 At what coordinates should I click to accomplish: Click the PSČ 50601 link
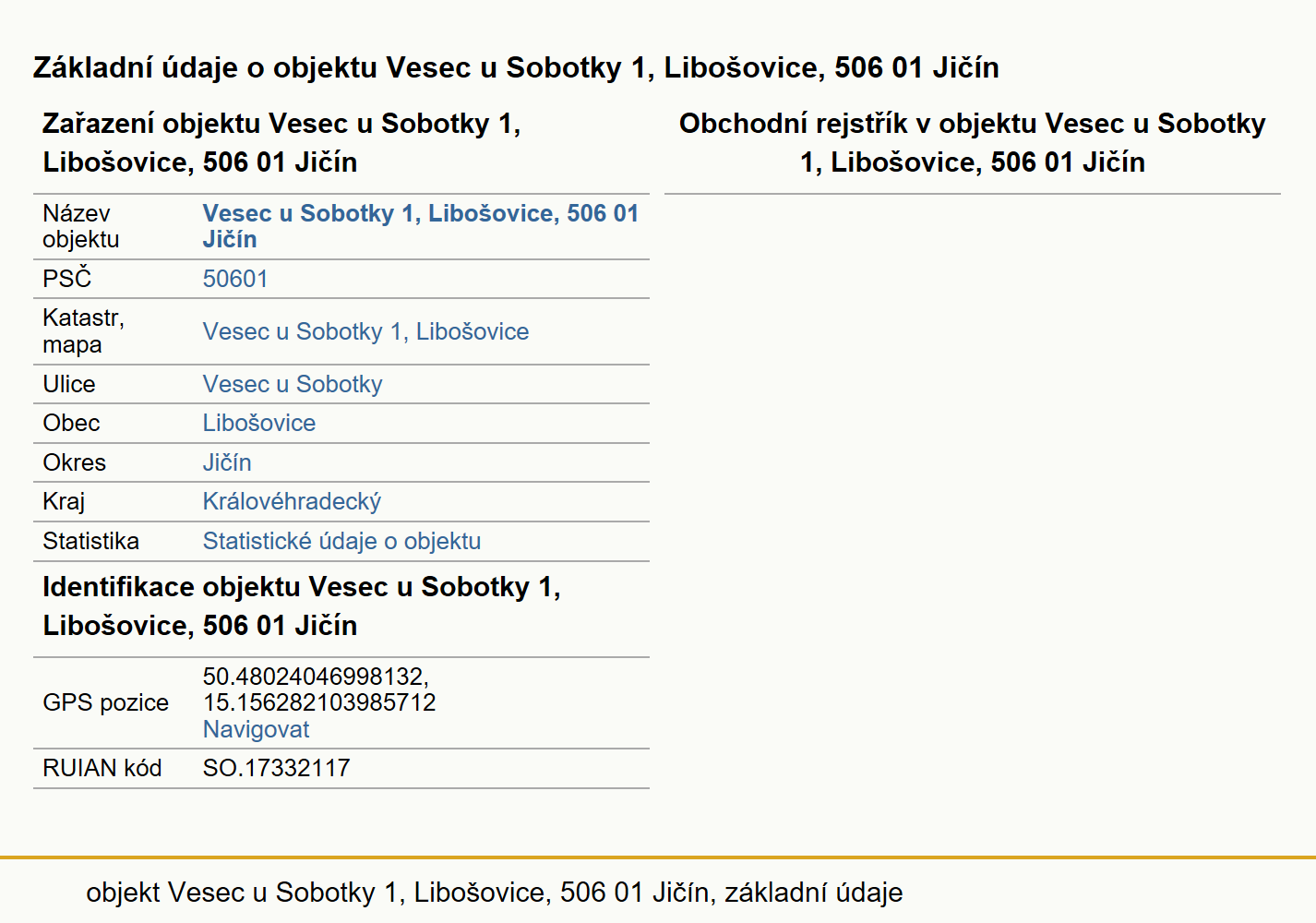pyautogui.click(x=235, y=279)
